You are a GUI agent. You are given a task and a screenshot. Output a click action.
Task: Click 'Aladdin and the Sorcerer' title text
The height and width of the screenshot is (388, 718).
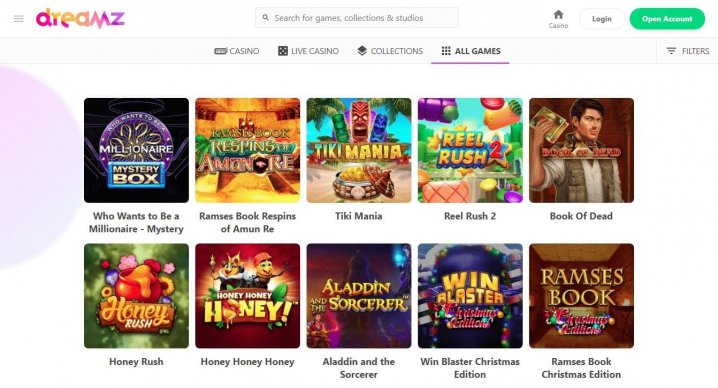coord(359,368)
